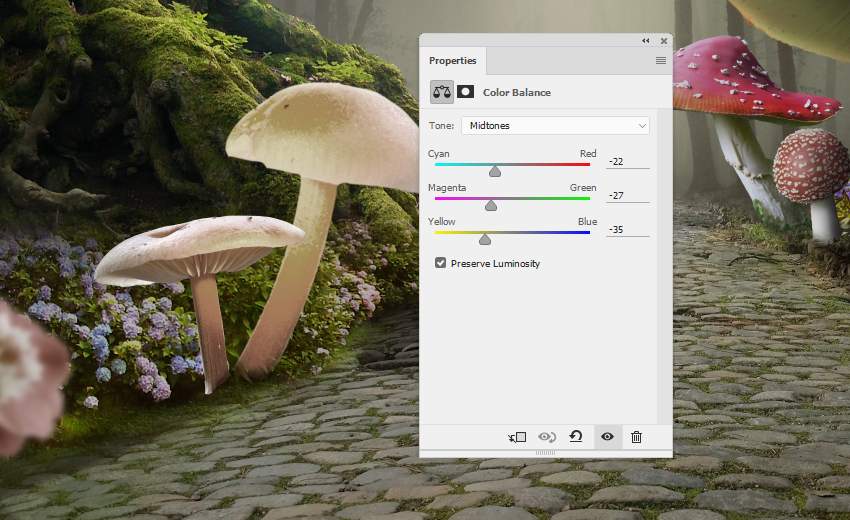Click the Magenta-Green value field -27
The width and height of the screenshot is (850, 520).
point(628,196)
